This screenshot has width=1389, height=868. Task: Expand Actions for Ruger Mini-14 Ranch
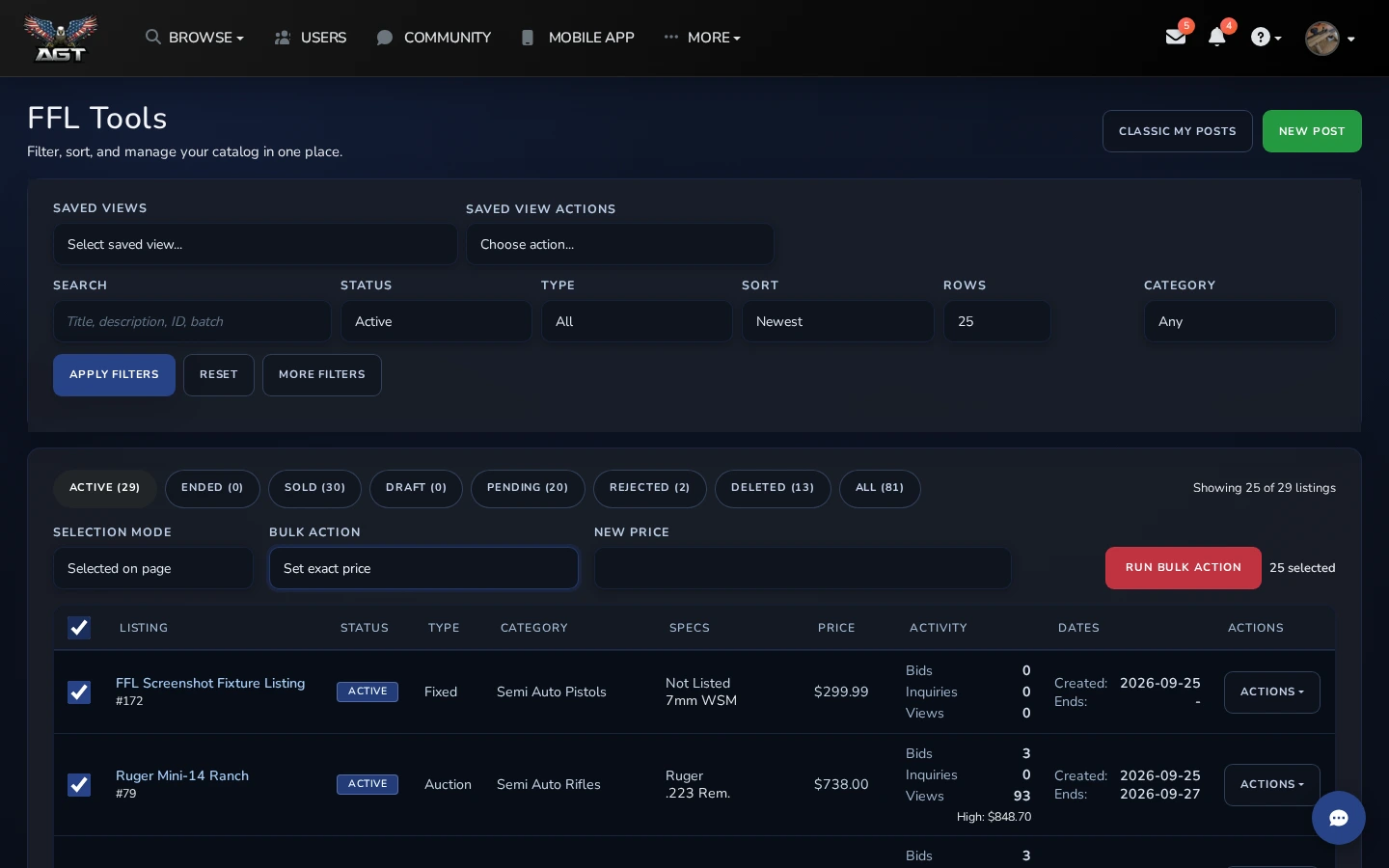(x=1272, y=785)
